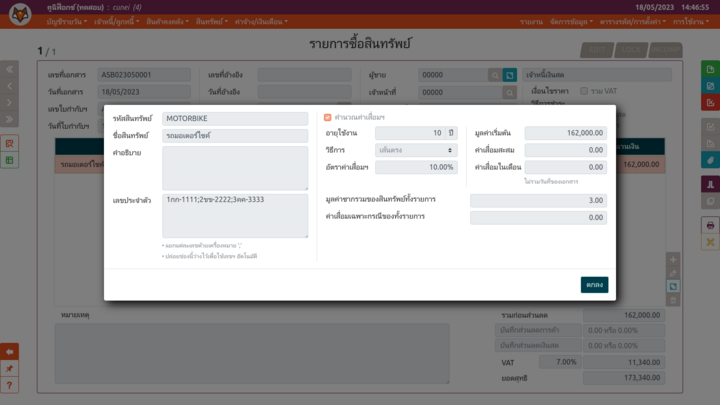The image size is (720, 405).
Task: Click the เลขที่เอกสาร ASB023050001 field
Action: pos(144,75)
